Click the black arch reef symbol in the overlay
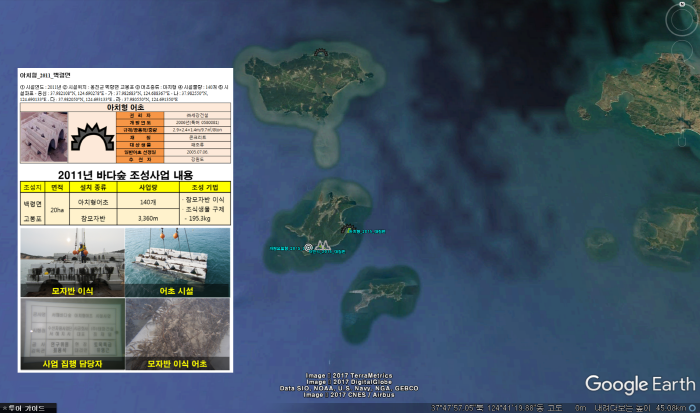 pyautogui.click(x=92, y=137)
